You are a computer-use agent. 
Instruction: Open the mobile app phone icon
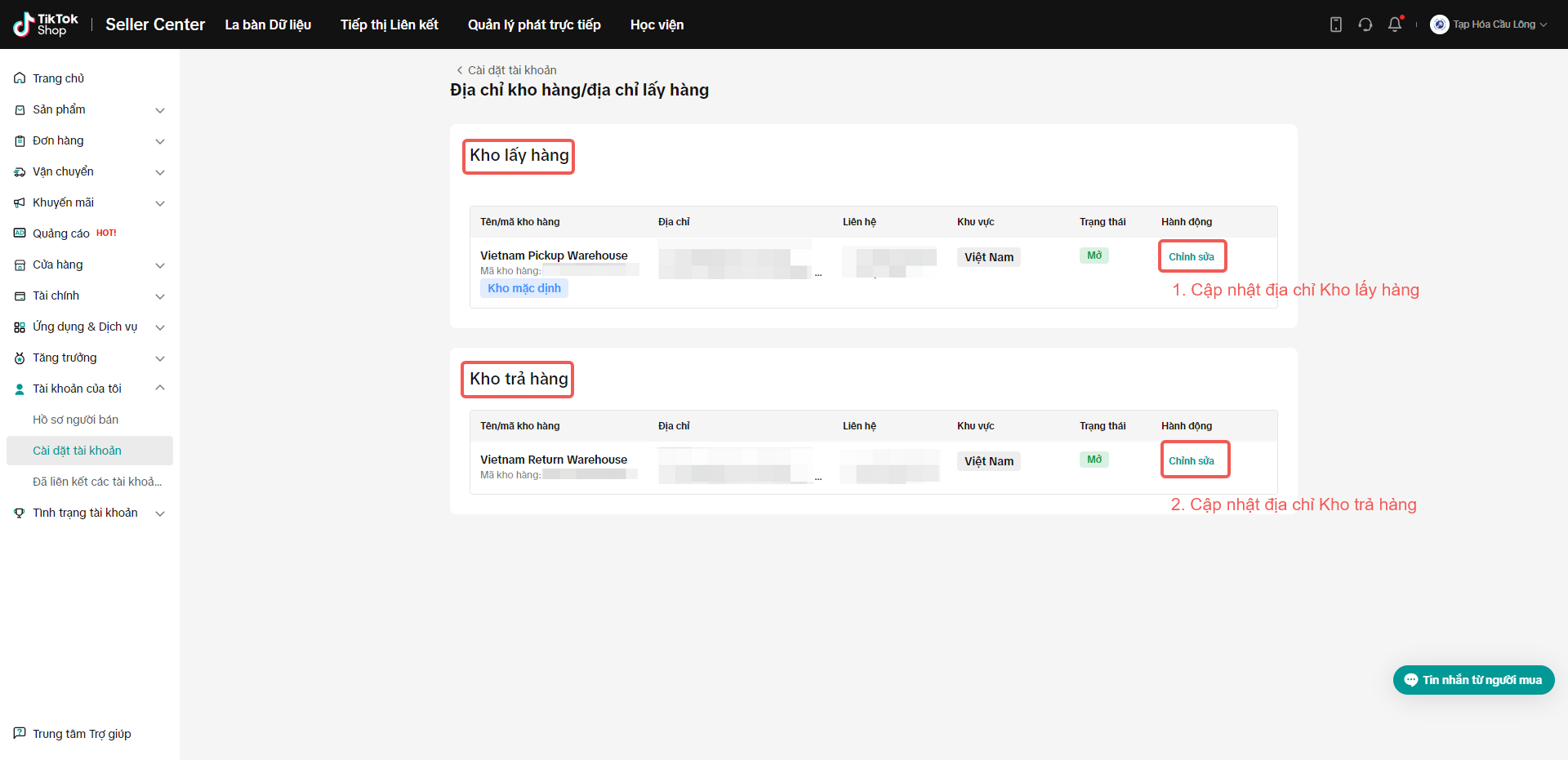click(x=1336, y=24)
